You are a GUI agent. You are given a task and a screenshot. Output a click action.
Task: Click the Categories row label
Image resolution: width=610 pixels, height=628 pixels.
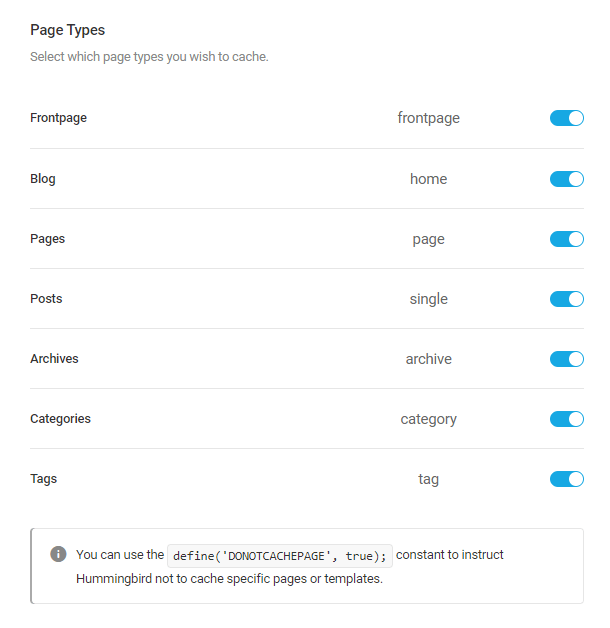pyautogui.click(x=60, y=419)
